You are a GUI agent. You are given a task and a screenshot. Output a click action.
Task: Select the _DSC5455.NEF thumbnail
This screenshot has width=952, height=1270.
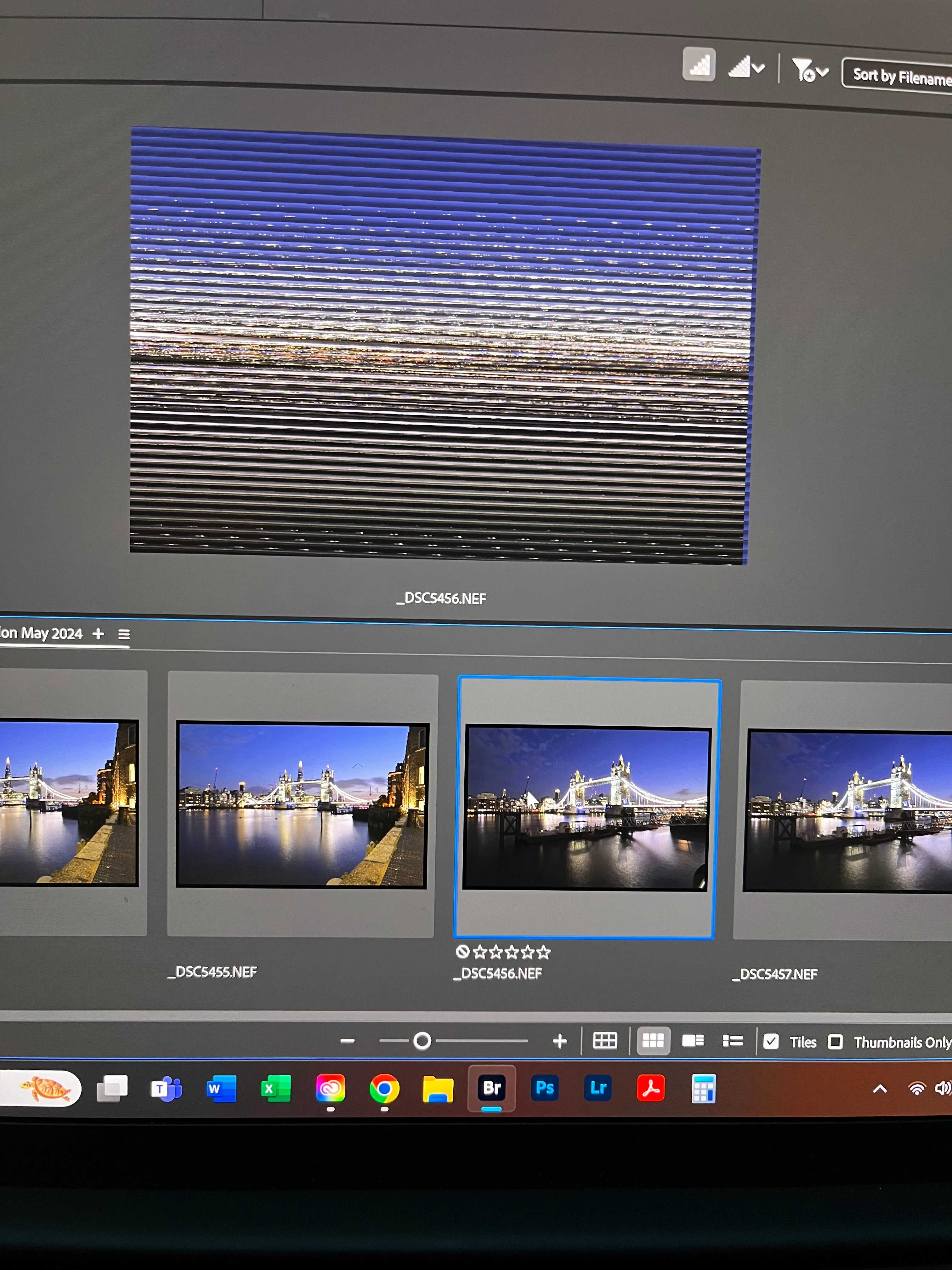coord(302,804)
